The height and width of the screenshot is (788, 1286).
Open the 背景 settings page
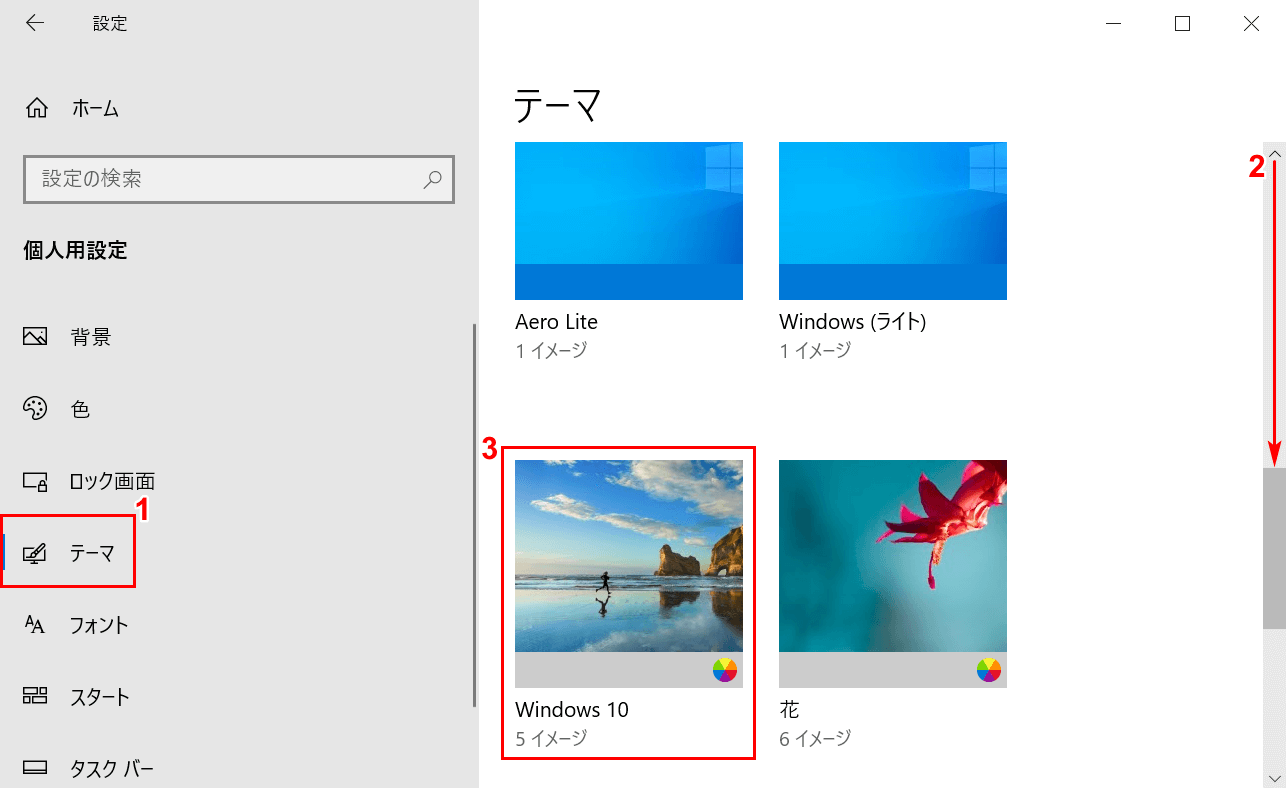pos(90,337)
